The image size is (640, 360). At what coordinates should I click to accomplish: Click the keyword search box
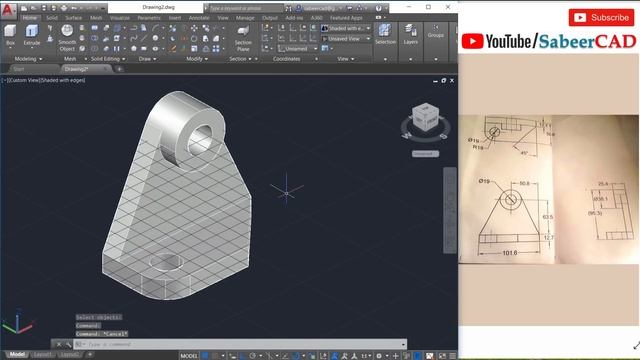(x=246, y=8)
